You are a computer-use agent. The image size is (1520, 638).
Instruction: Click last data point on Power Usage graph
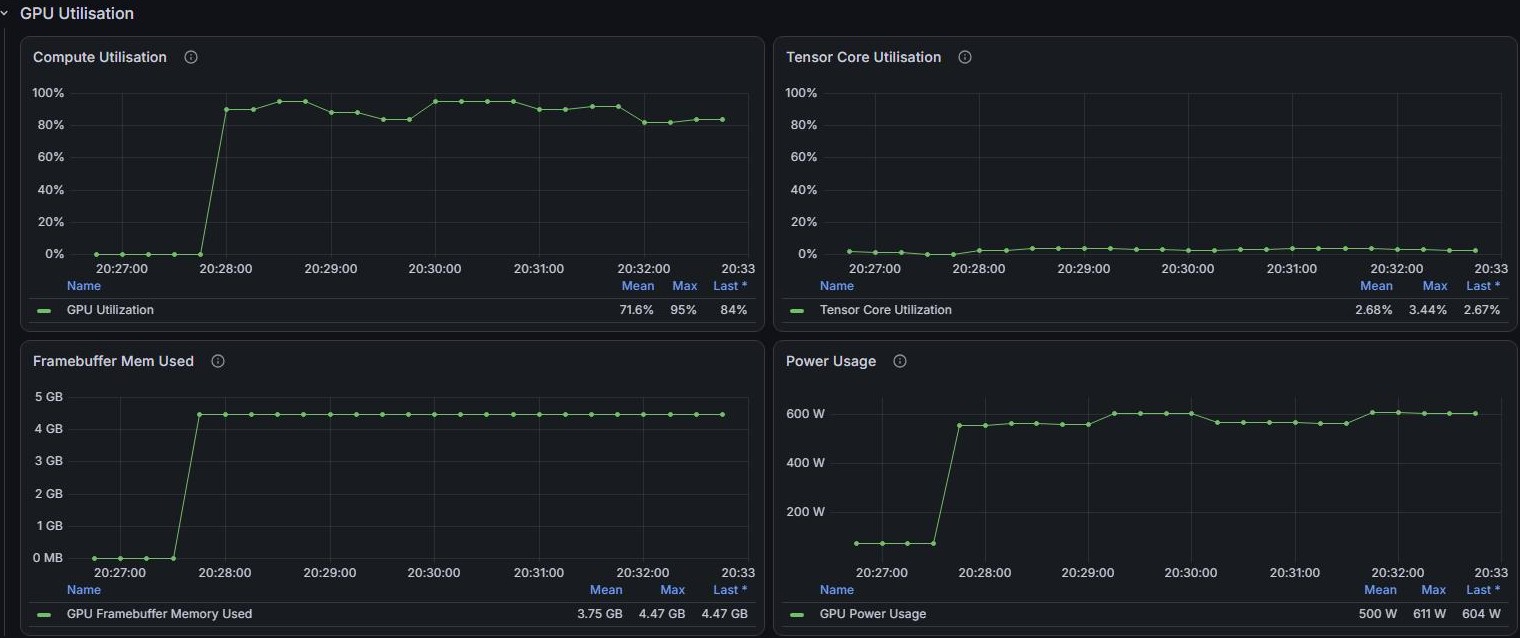pos(1475,413)
